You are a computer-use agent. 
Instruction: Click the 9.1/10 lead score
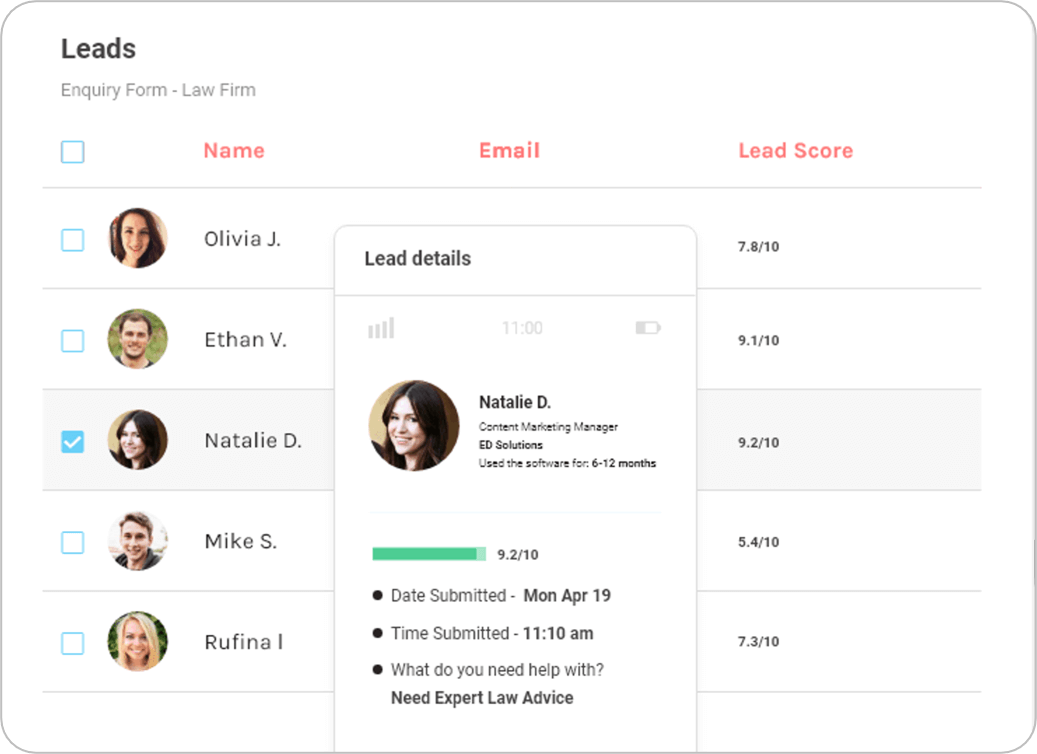coord(759,341)
